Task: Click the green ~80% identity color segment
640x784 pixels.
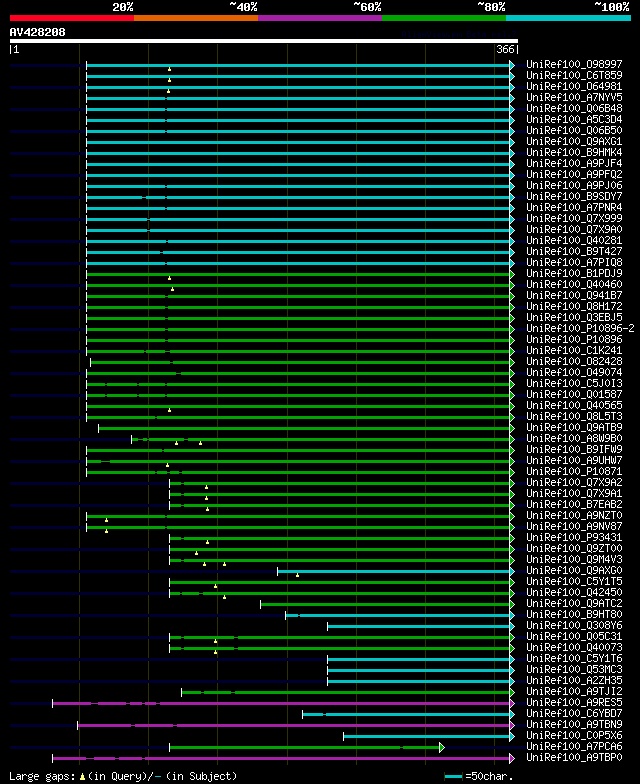Action: (x=444, y=18)
